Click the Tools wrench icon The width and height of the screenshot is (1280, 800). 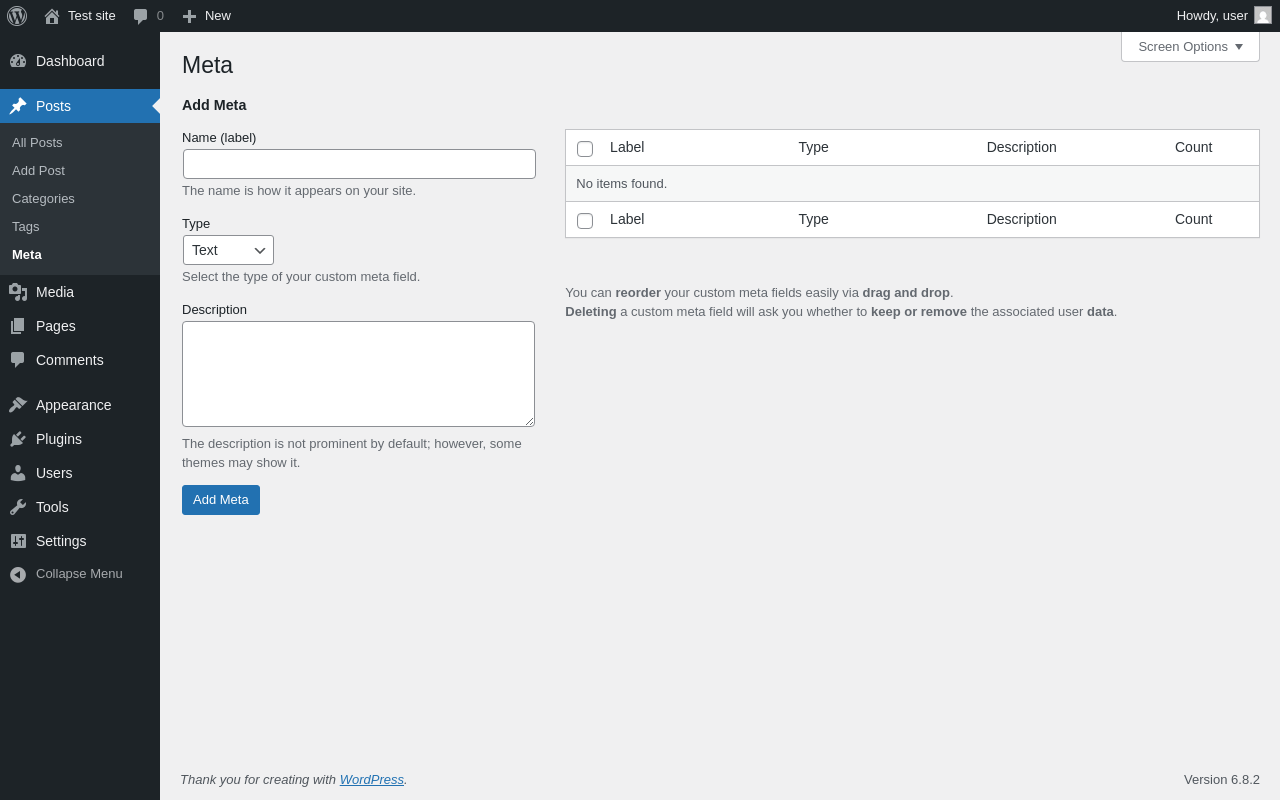[x=18, y=507]
